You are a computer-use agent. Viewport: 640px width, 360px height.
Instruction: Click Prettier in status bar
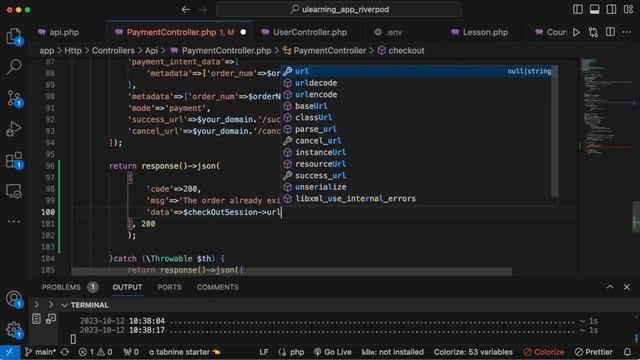593,352
